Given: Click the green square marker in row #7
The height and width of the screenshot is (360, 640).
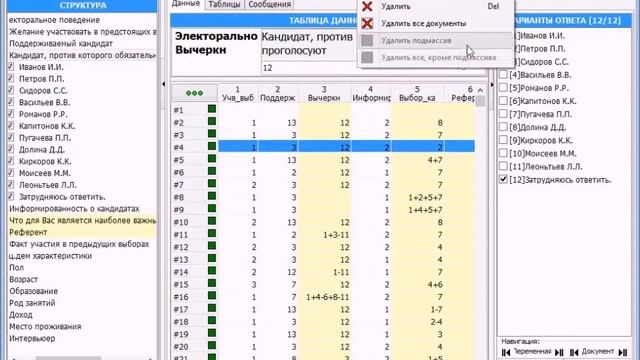Looking at the screenshot, I should point(212,183).
